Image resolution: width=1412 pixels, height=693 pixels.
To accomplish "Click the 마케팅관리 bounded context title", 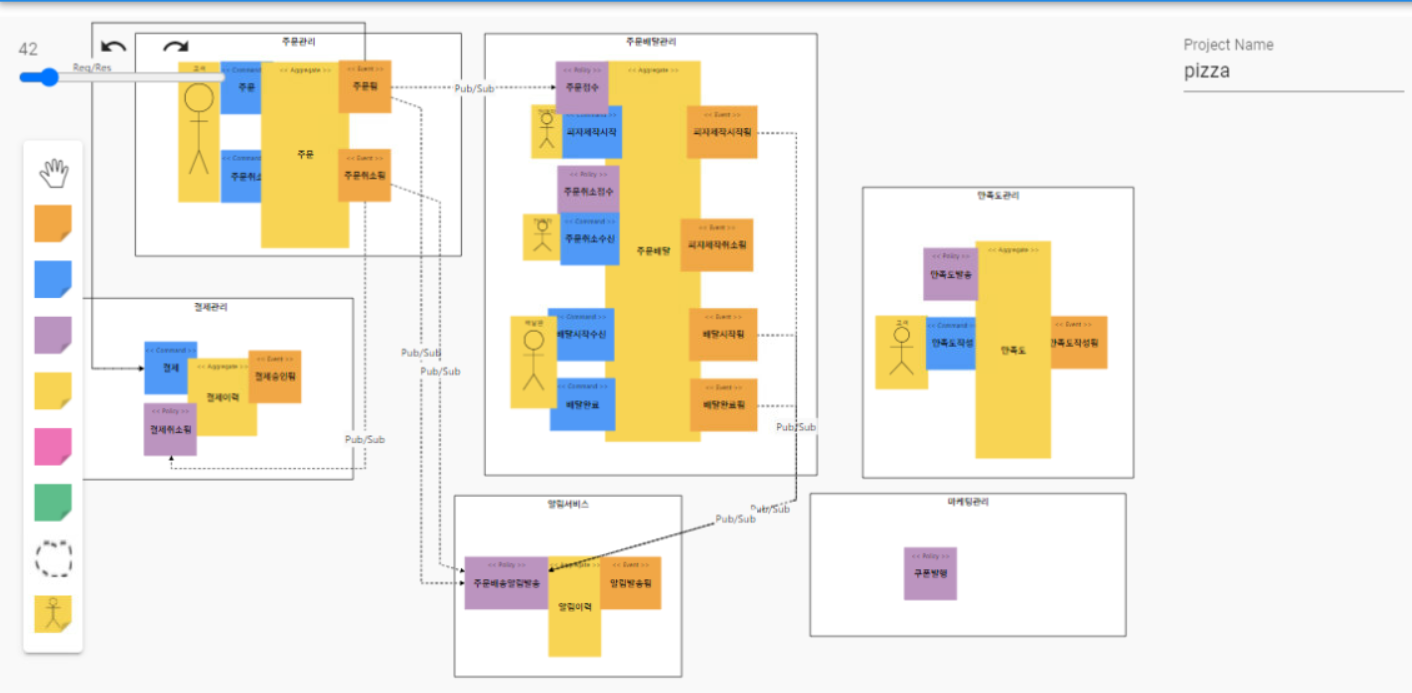I will tap(967, 502).
